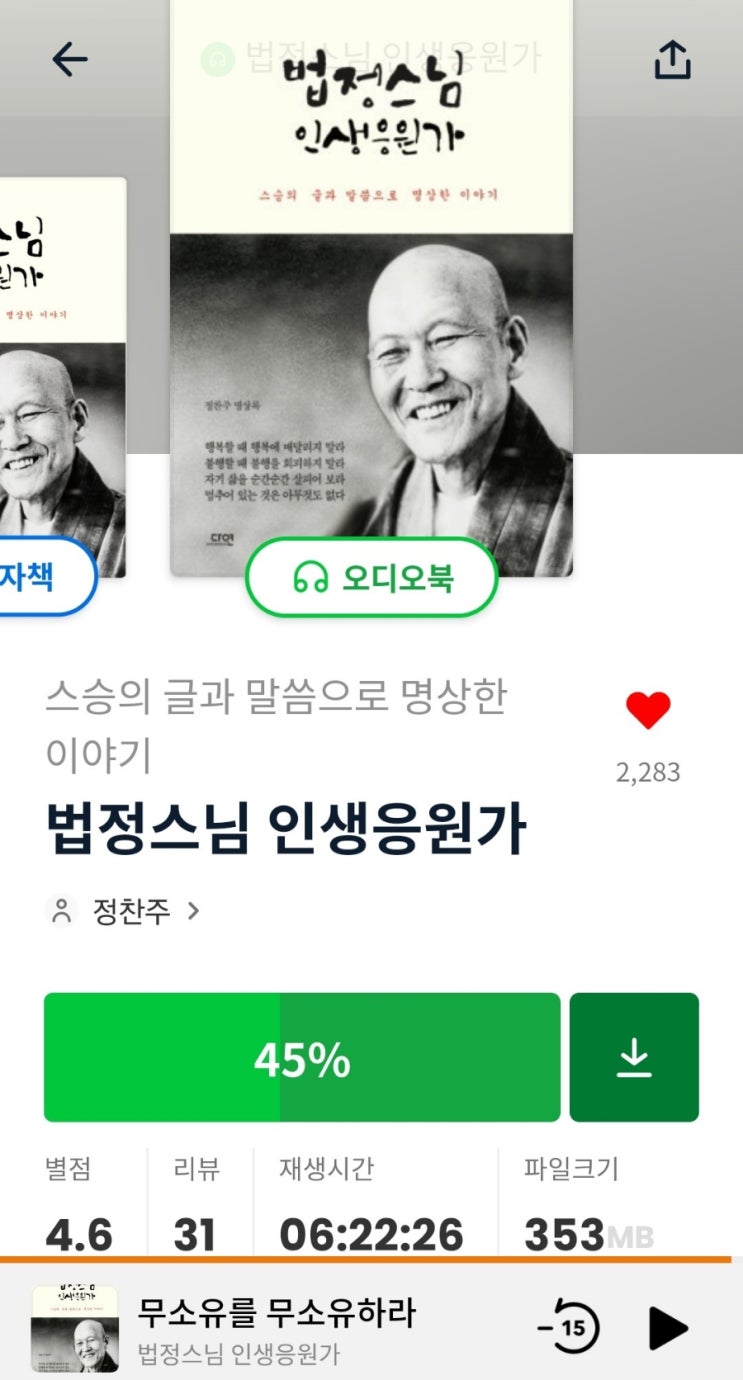Tap the mini player cover thumbnail
Image resolution: width=743 pixels, height=1380 pixels.
coord(75,1329)
